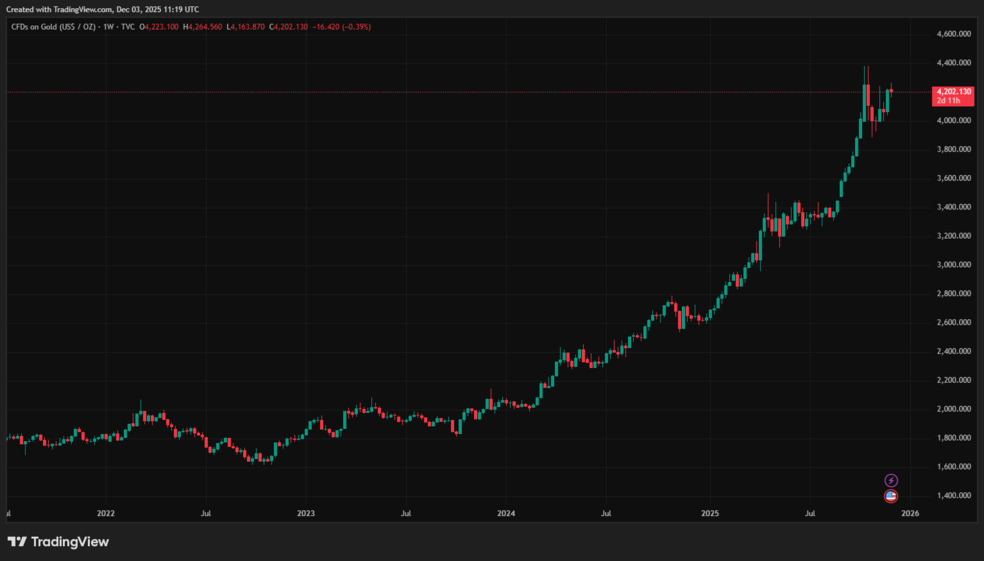The image size is (984, 561).
Task: Click the US flag economic event icon
Action: (891, 496)
